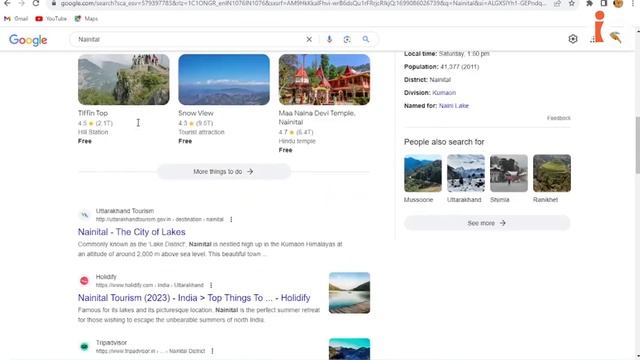Select the Mussoorie related search image
The image size is (640, 360).
pos(423,173)
